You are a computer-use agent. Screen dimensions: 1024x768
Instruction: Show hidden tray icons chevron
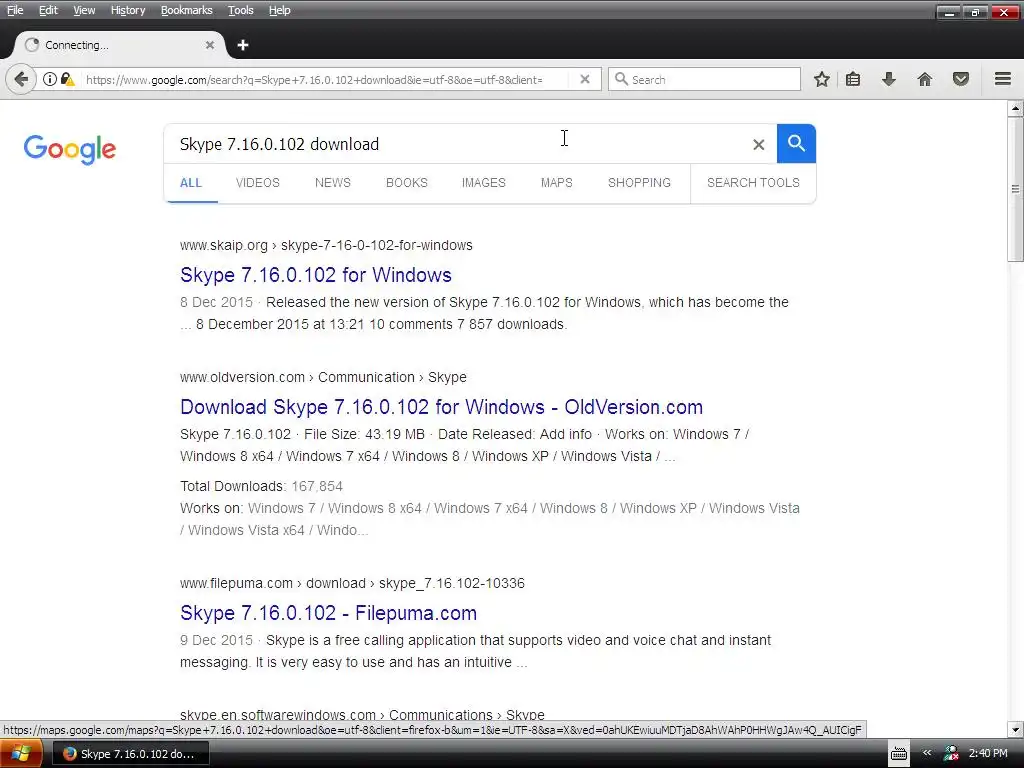click(x=927, y=753)
